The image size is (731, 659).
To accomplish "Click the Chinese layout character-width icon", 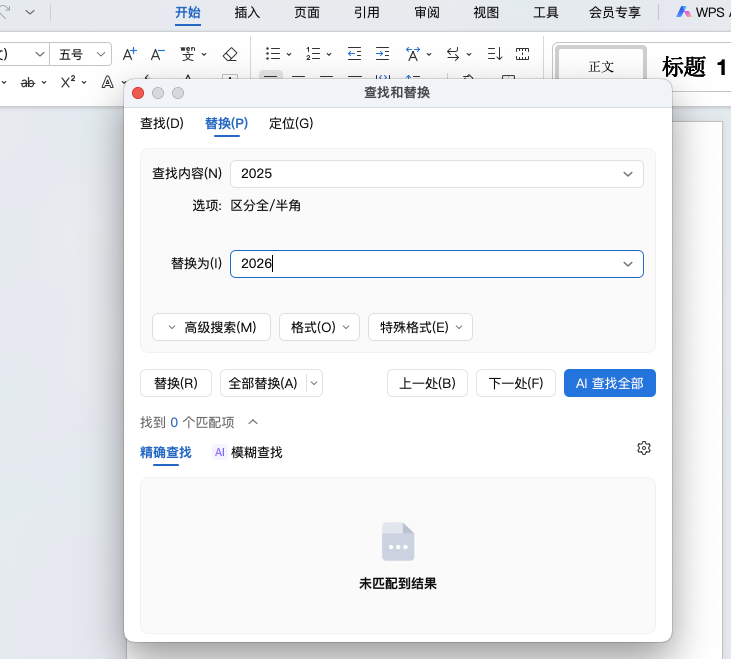I will (x=413, y=54).
